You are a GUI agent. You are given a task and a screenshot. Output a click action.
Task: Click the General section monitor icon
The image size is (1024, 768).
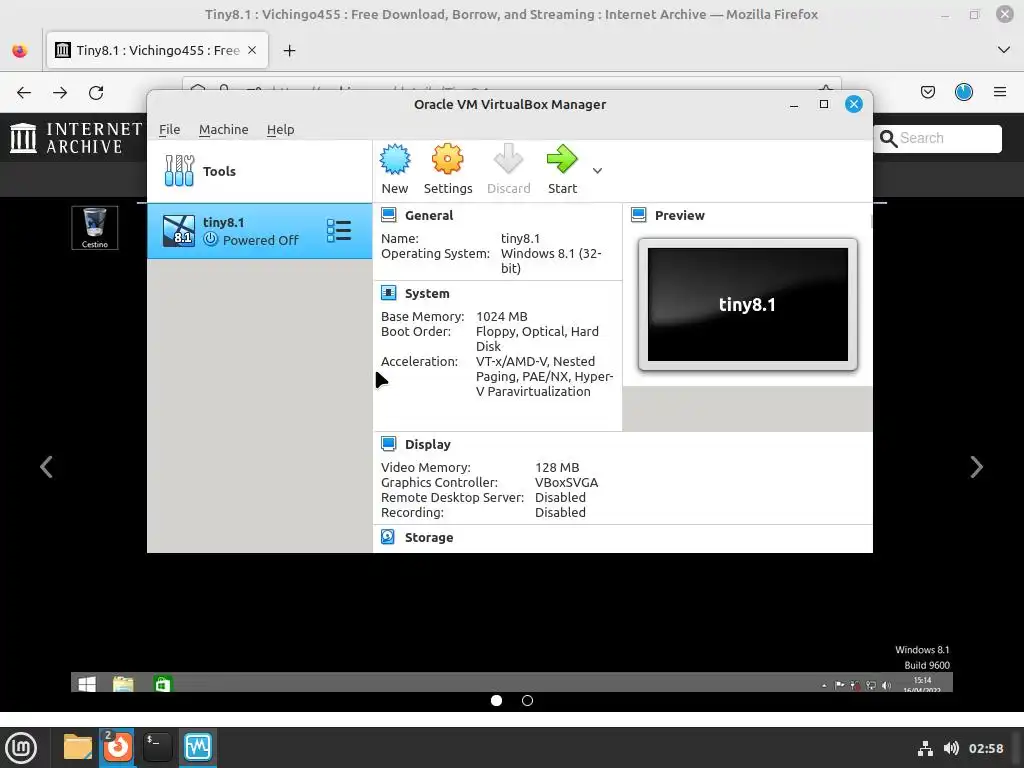[x=389, y=215]
